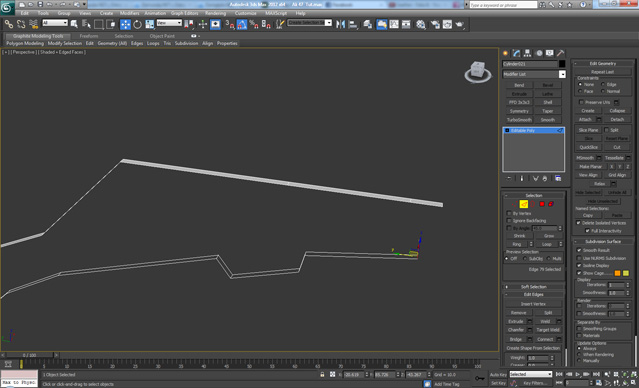Select the Bind to Space Warp tool
This screenshot has height=388, width=639.
33,24
